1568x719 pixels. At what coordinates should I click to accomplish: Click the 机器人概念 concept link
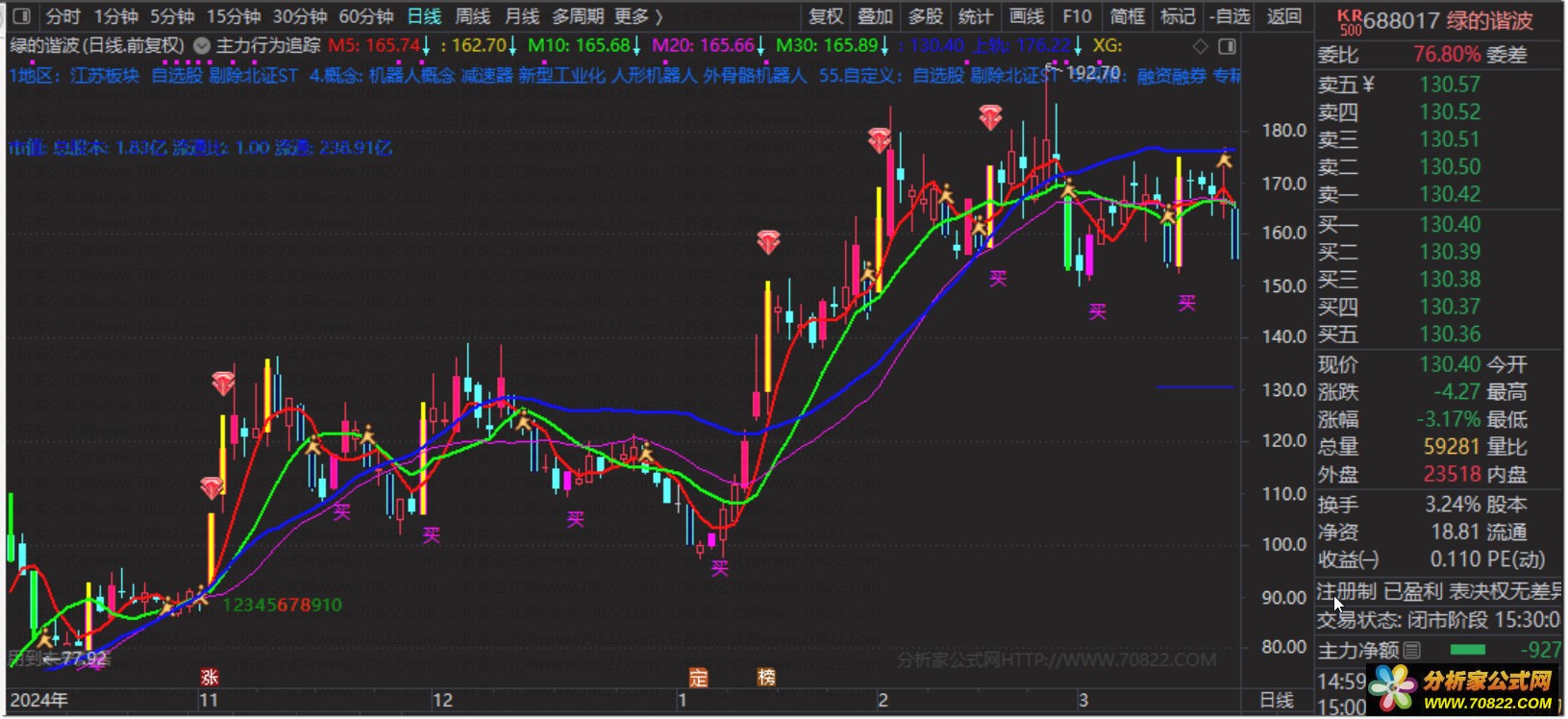[x=411, y=75]
